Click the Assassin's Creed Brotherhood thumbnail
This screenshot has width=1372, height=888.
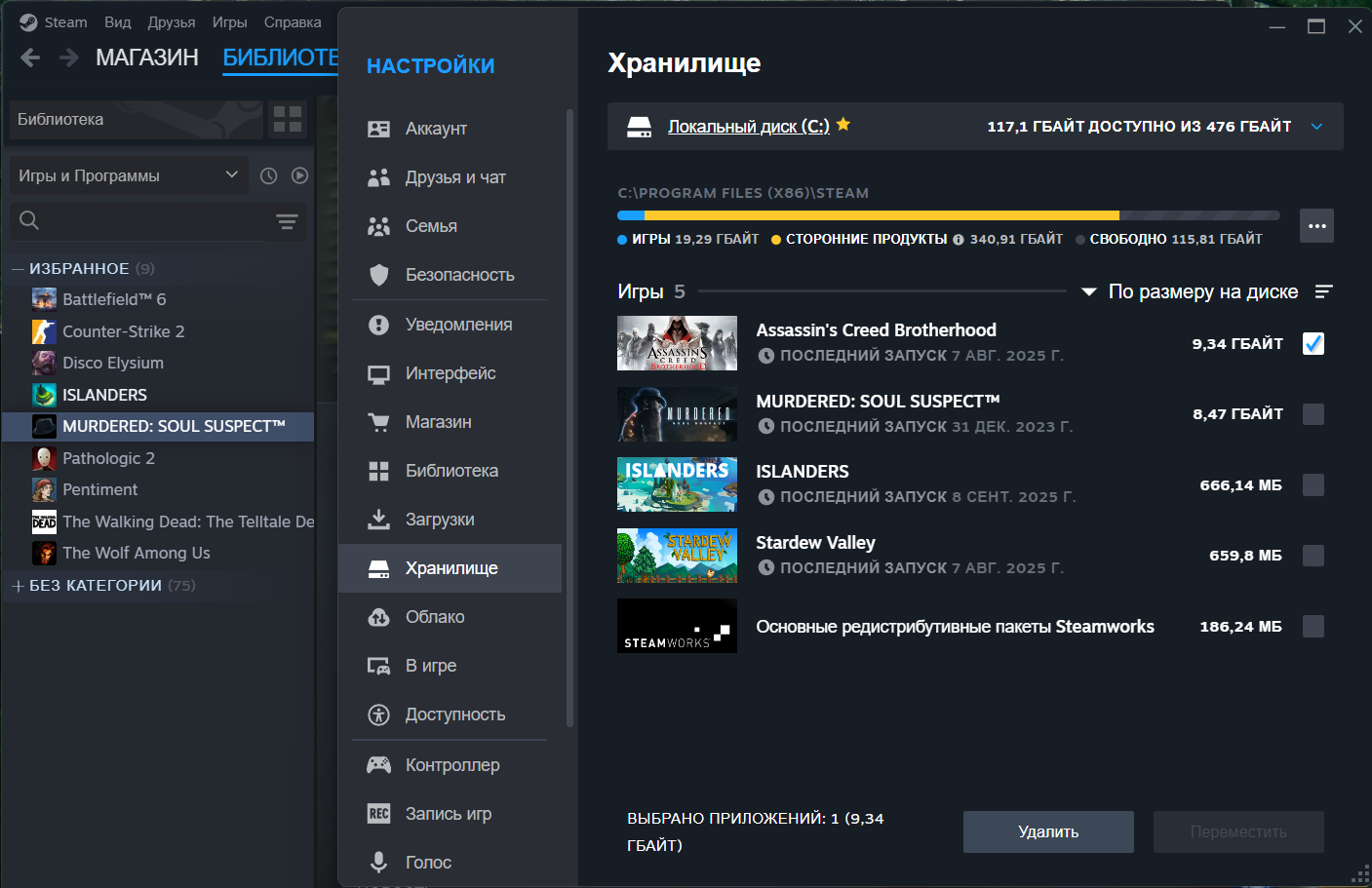[677, 343]
